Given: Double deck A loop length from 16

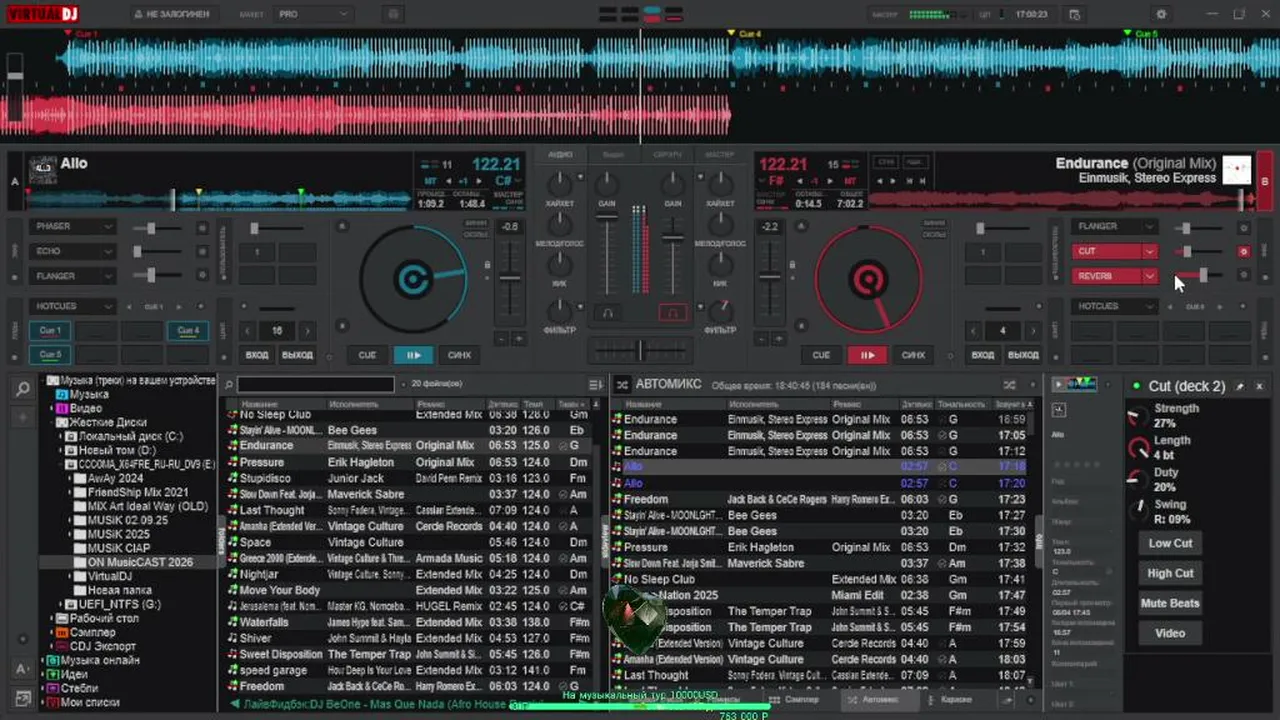Looking at the screenshot, I should click(307, 330).
